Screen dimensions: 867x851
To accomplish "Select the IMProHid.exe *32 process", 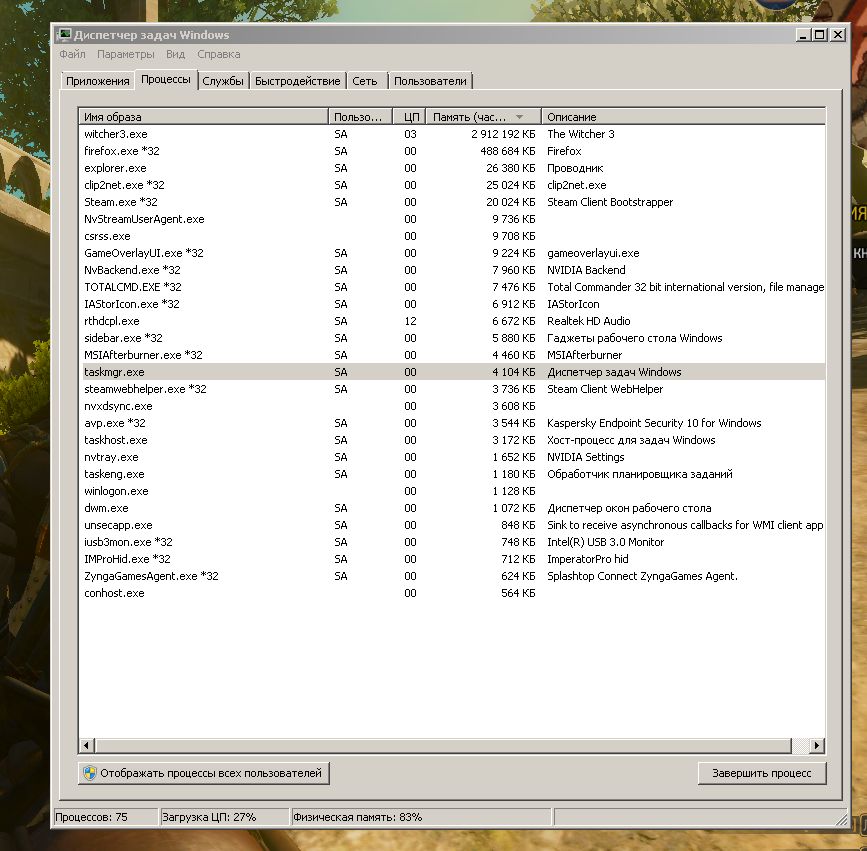I will (452, 559).
